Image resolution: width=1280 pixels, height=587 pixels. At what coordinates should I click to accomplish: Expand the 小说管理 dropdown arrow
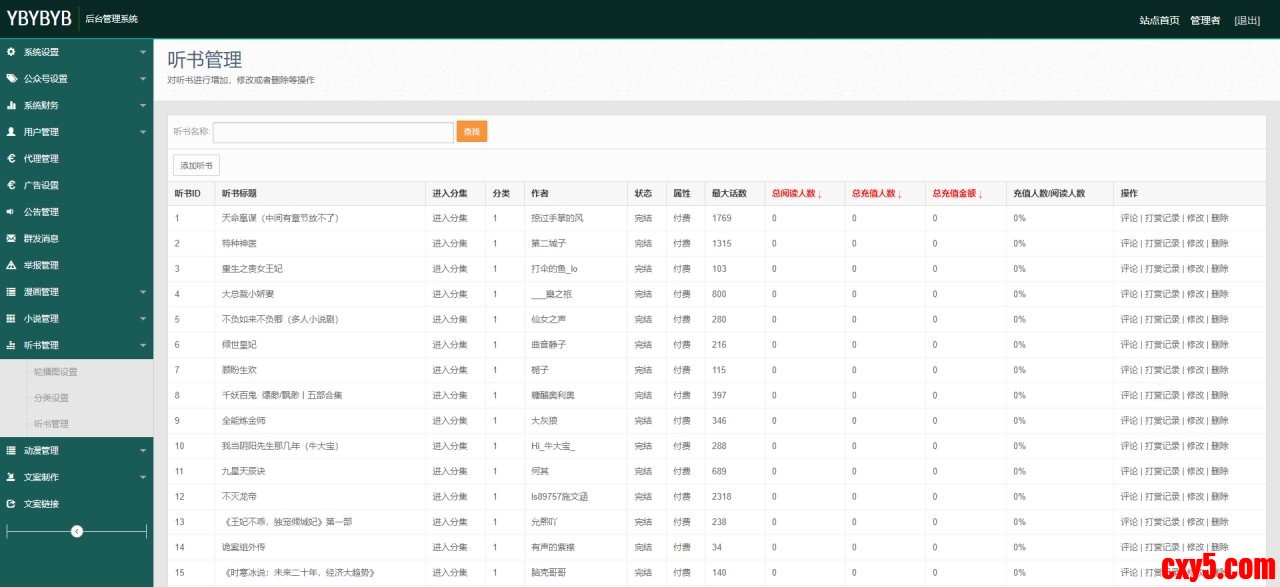tap(142, 319)
